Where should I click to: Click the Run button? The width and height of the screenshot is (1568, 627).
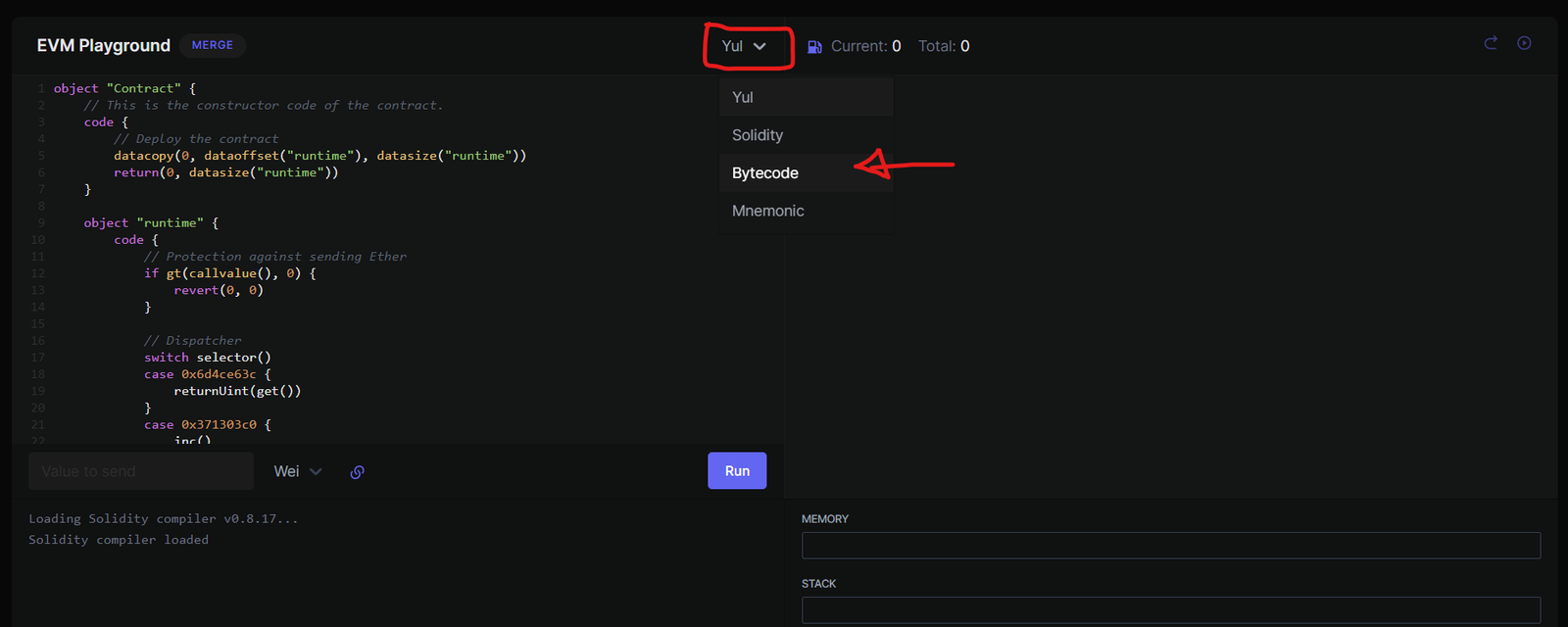(x=737, y=471)
